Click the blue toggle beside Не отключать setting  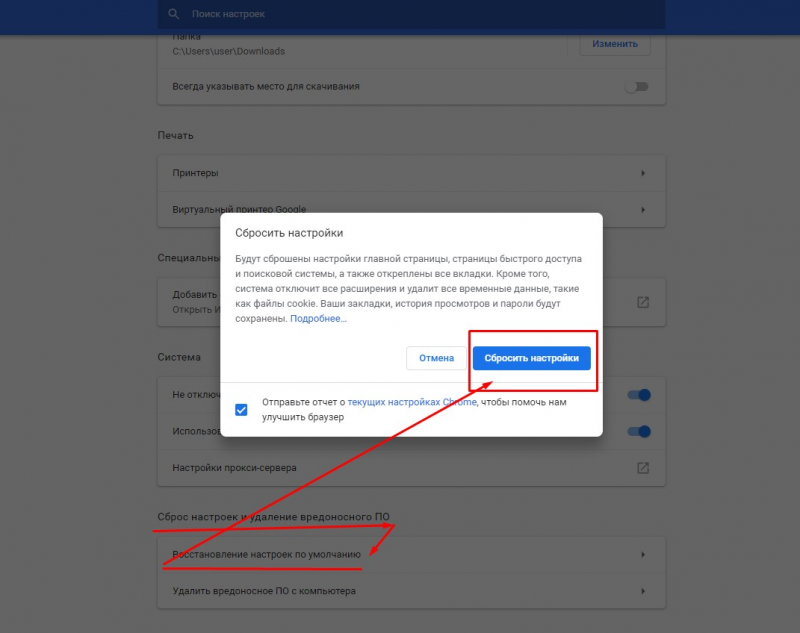tap(637, 394)
